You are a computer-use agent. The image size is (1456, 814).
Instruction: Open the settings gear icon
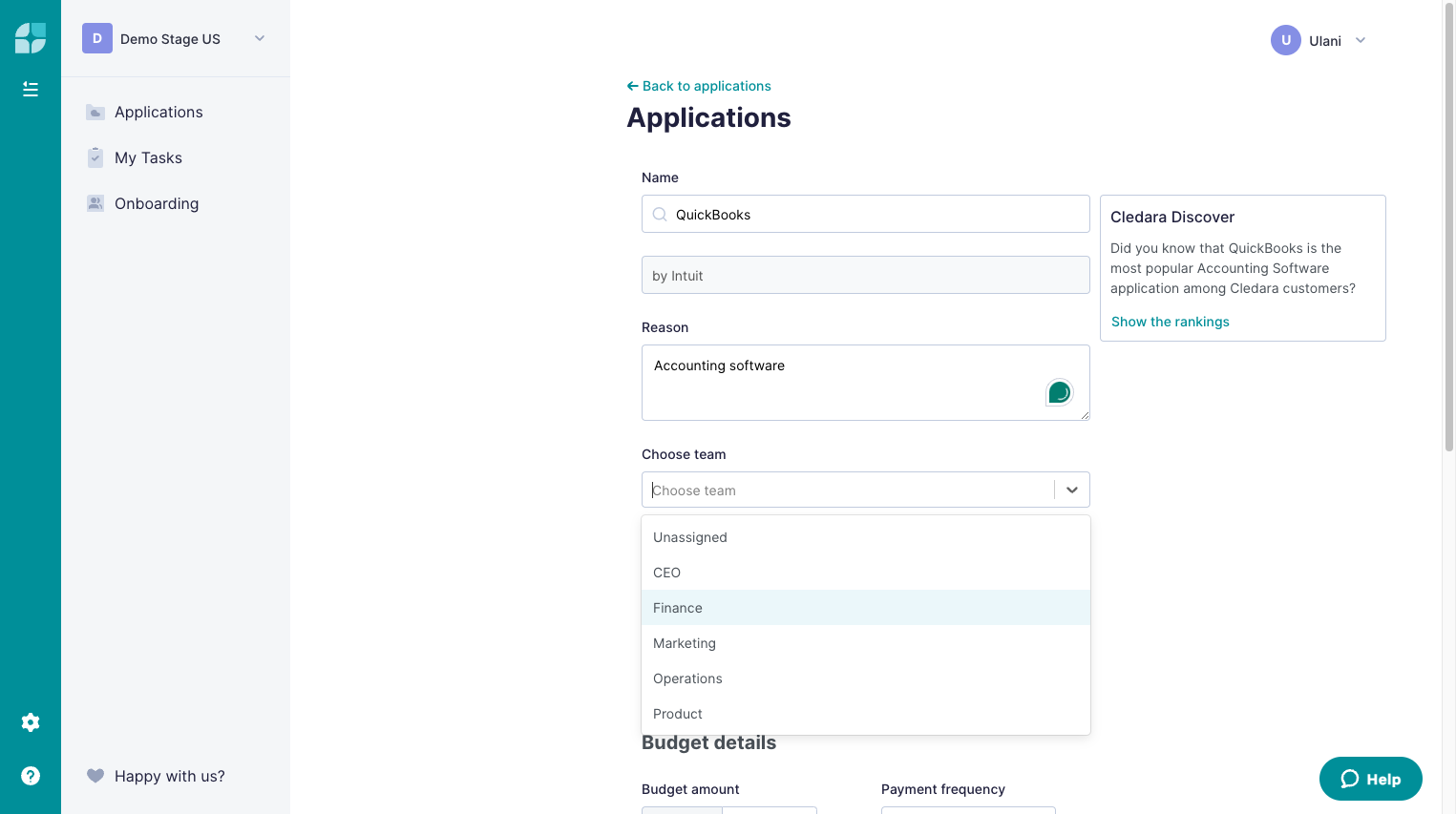point(31,722)
